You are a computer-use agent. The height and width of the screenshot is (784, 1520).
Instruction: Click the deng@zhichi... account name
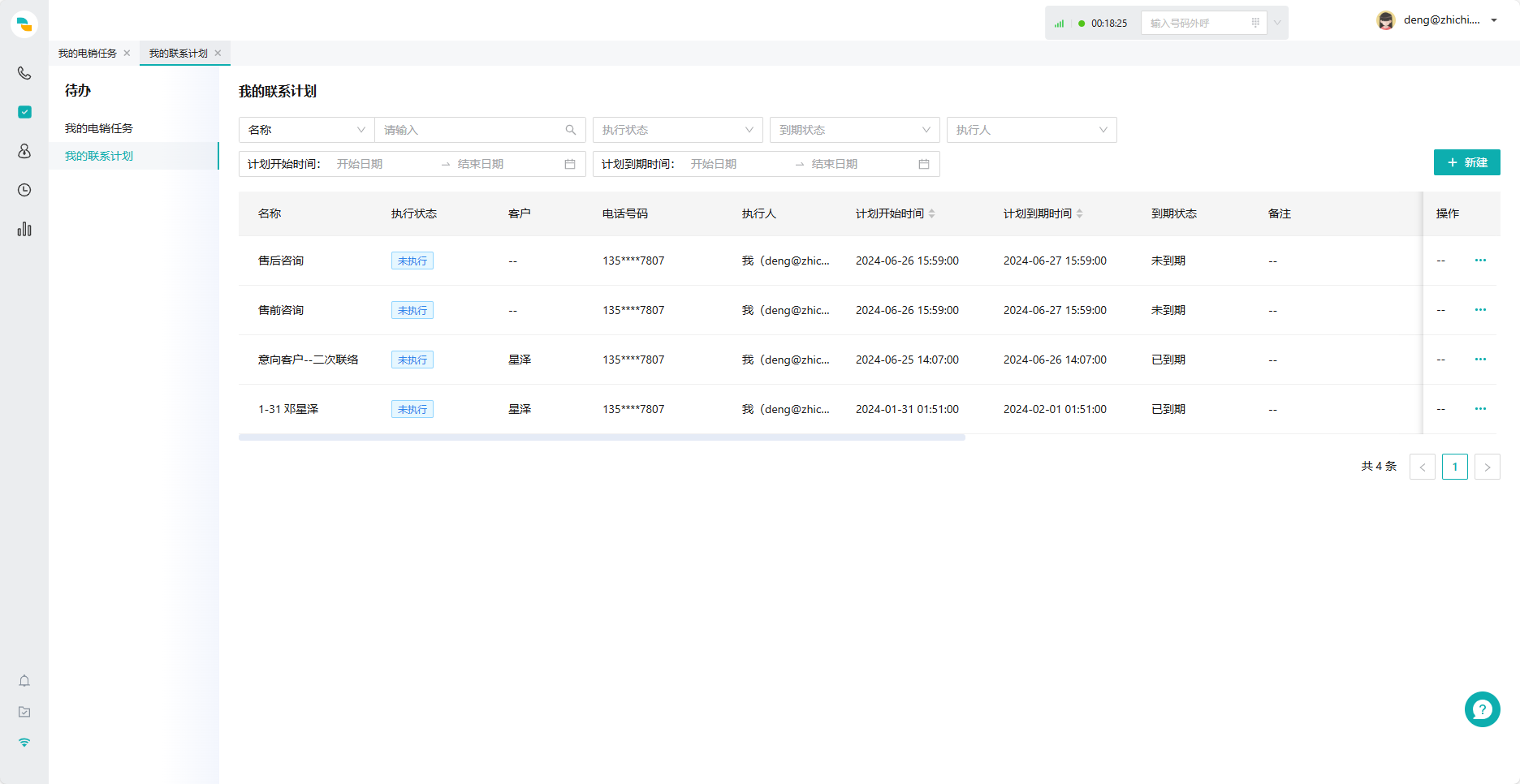[1442, 20]
